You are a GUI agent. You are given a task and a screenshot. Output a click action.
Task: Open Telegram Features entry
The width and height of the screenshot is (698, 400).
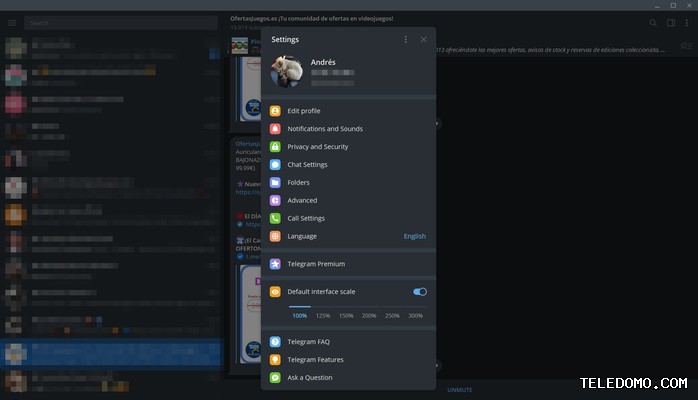(315, 360)
